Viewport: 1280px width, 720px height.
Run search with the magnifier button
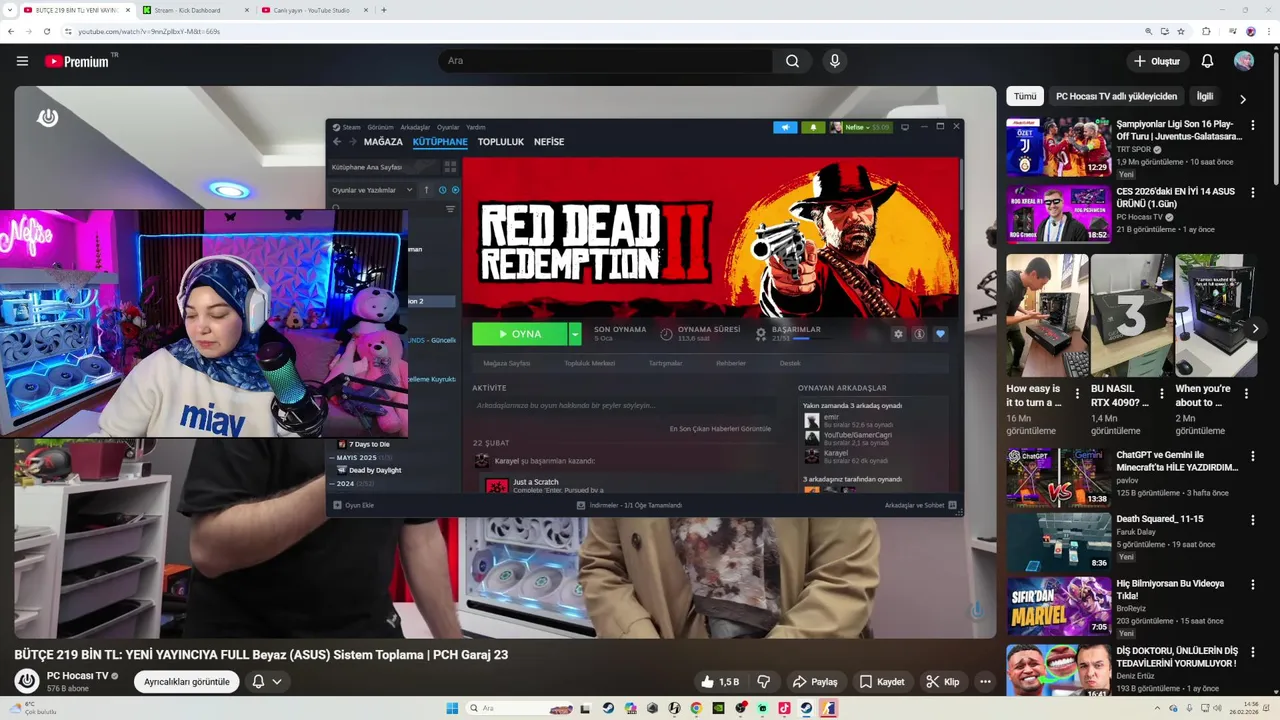coord(792,61)
